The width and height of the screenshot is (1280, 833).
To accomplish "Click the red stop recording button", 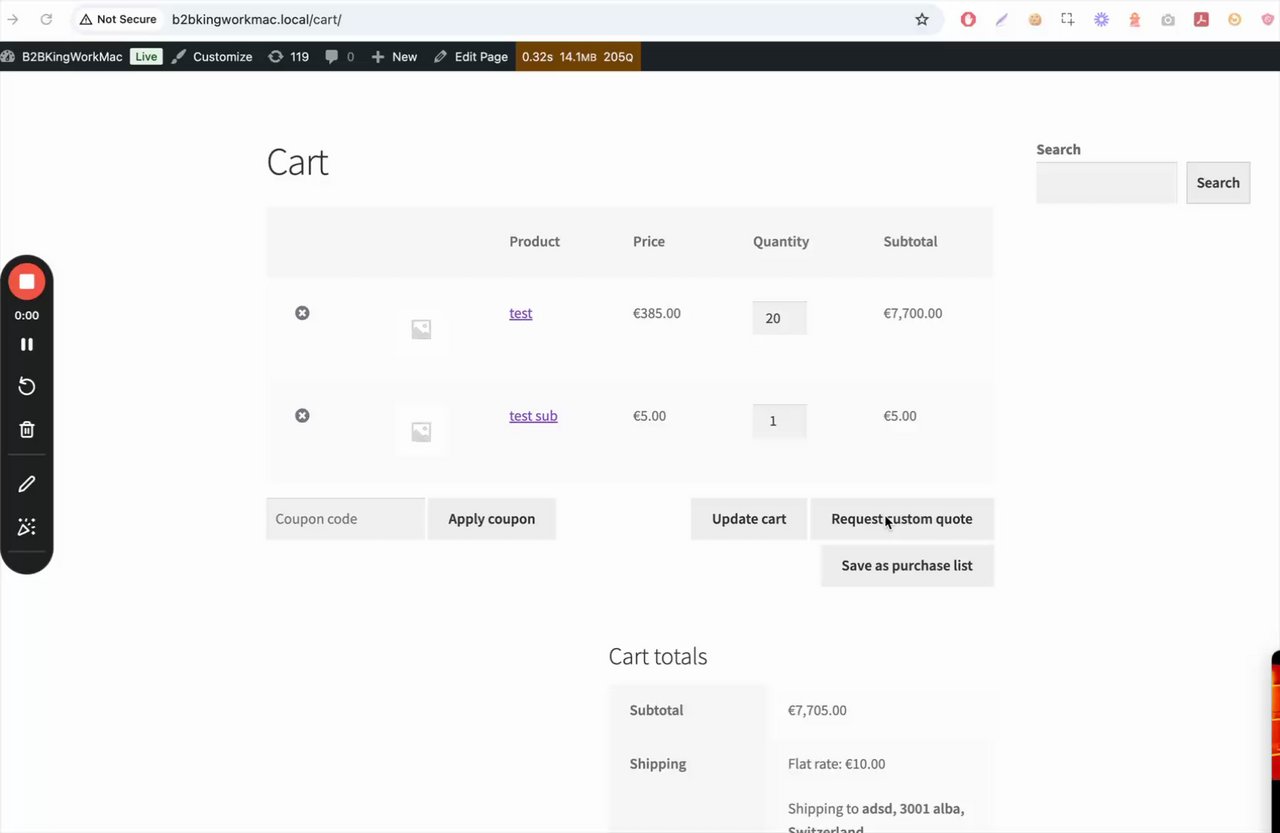I will point(27,282).
